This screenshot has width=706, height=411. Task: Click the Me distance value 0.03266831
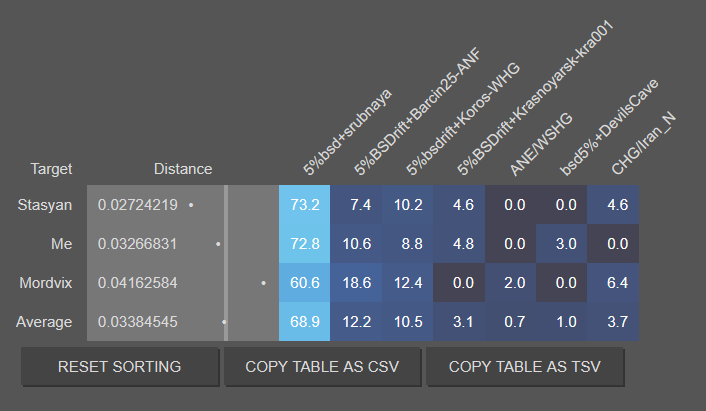(x=137, y=244)
